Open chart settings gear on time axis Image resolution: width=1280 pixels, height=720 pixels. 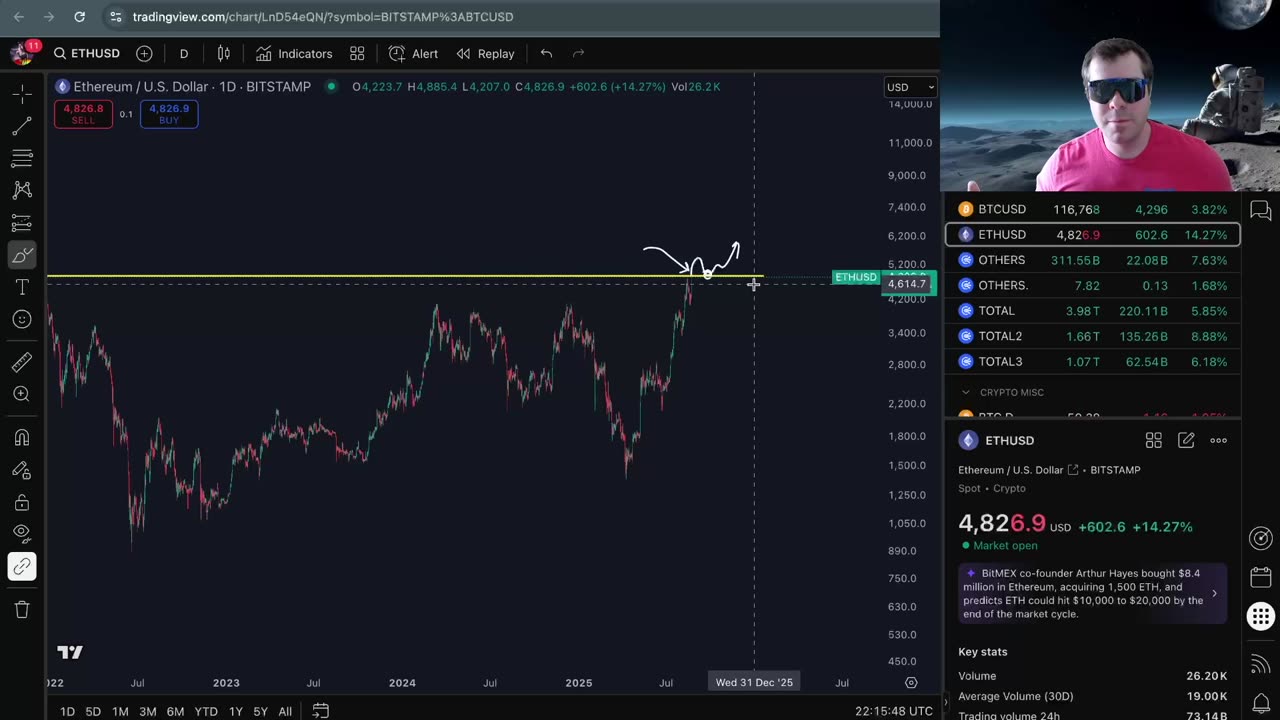click(x=911, y=683)
